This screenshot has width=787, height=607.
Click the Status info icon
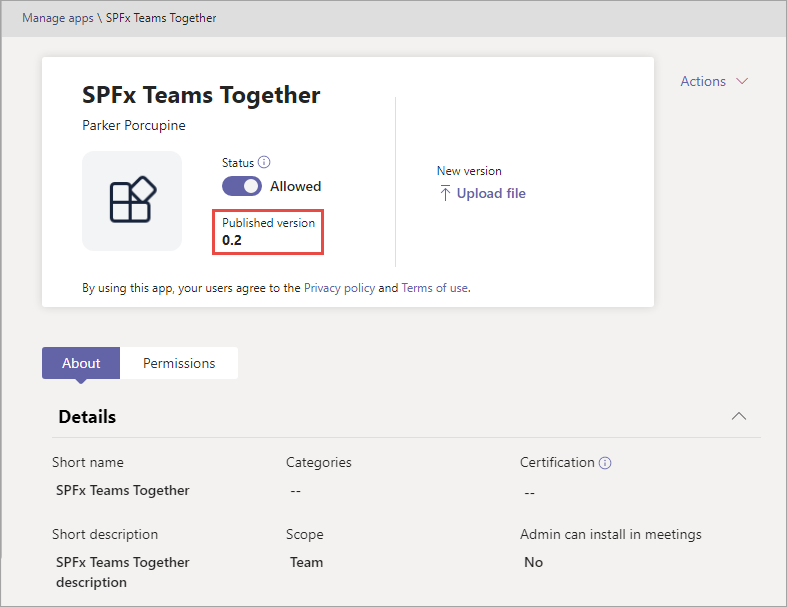tap(264, 162)
